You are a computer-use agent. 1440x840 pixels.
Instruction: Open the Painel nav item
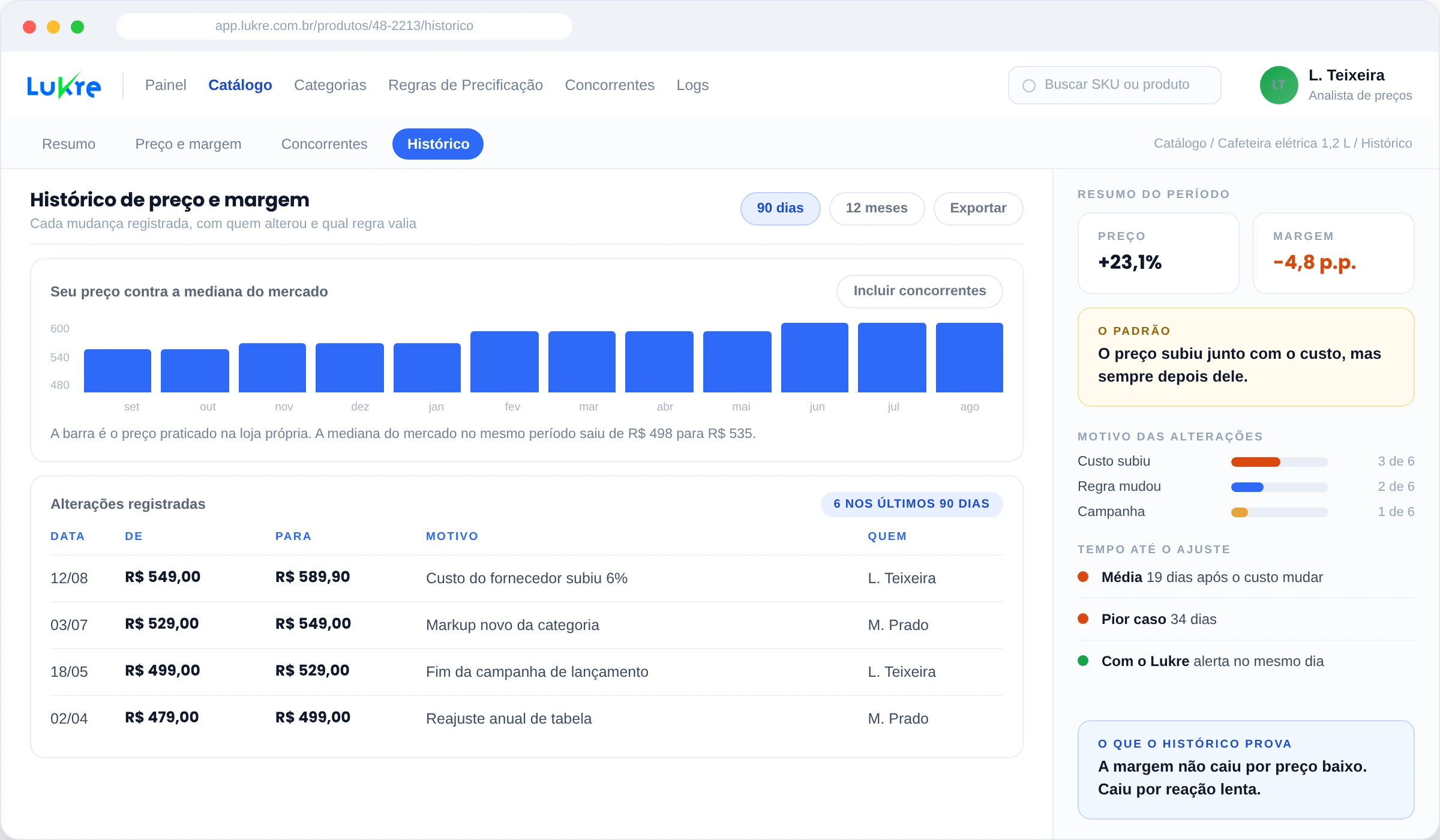(166, 85)
